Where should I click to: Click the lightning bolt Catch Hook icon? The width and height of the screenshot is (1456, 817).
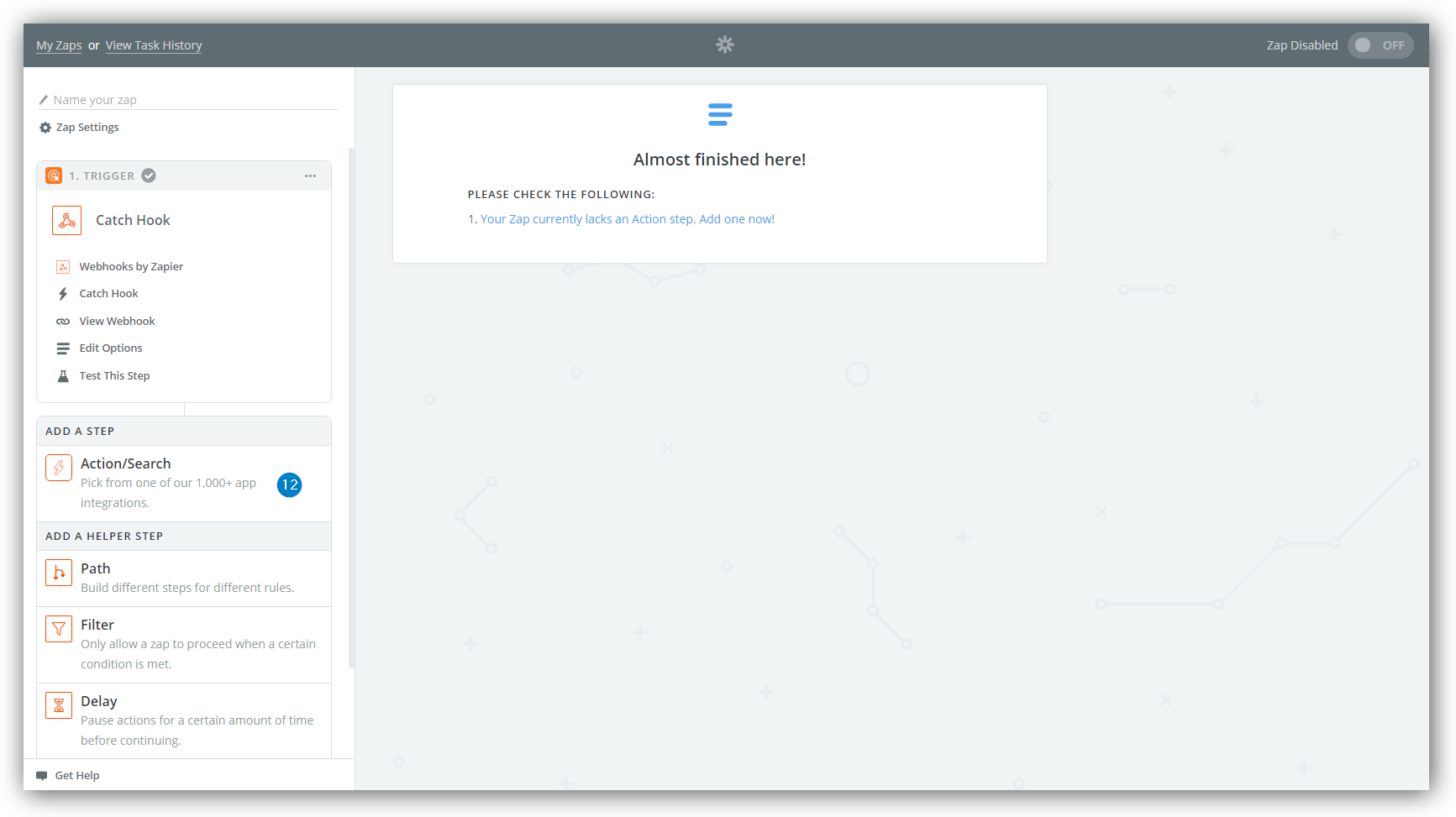click(x=63, y=294)
